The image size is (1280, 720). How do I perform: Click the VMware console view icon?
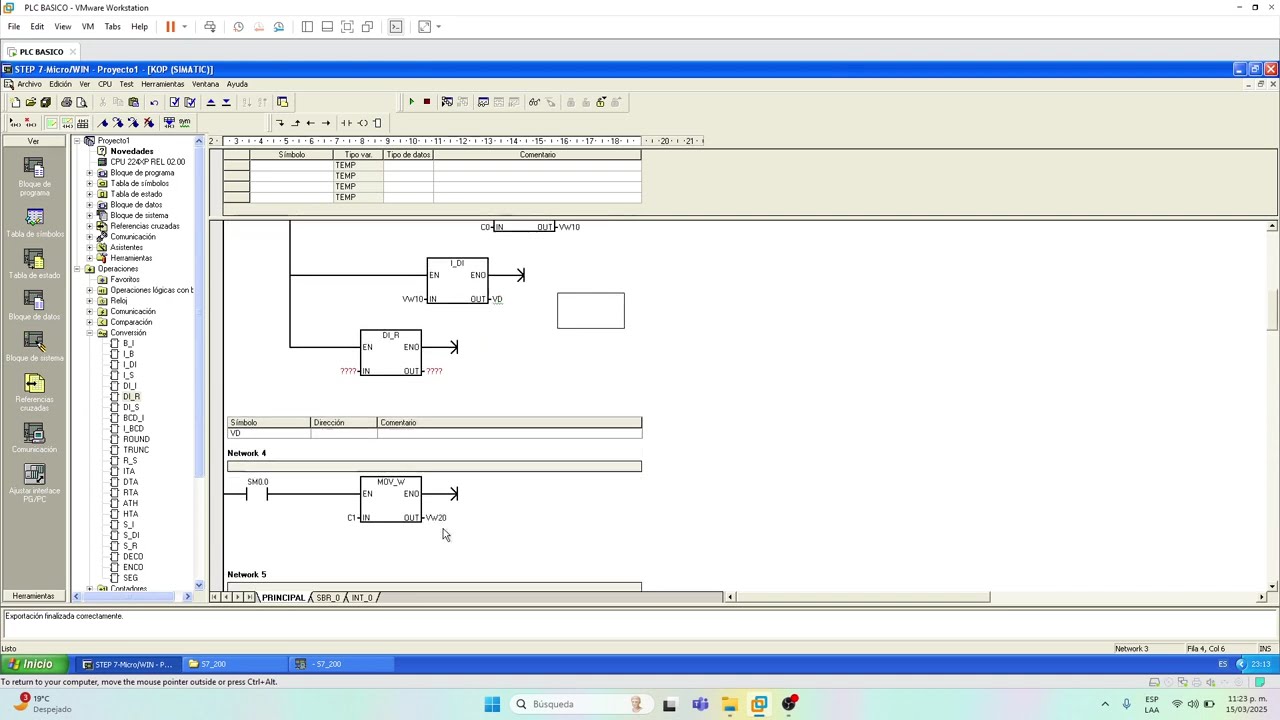point(396,27)
